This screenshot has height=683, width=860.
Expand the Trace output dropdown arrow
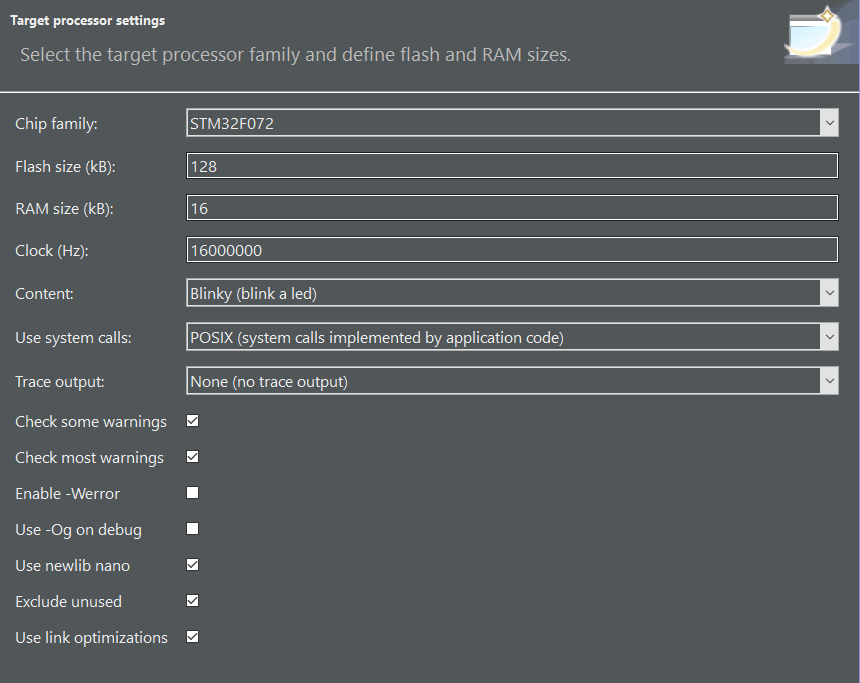[829, 381]
